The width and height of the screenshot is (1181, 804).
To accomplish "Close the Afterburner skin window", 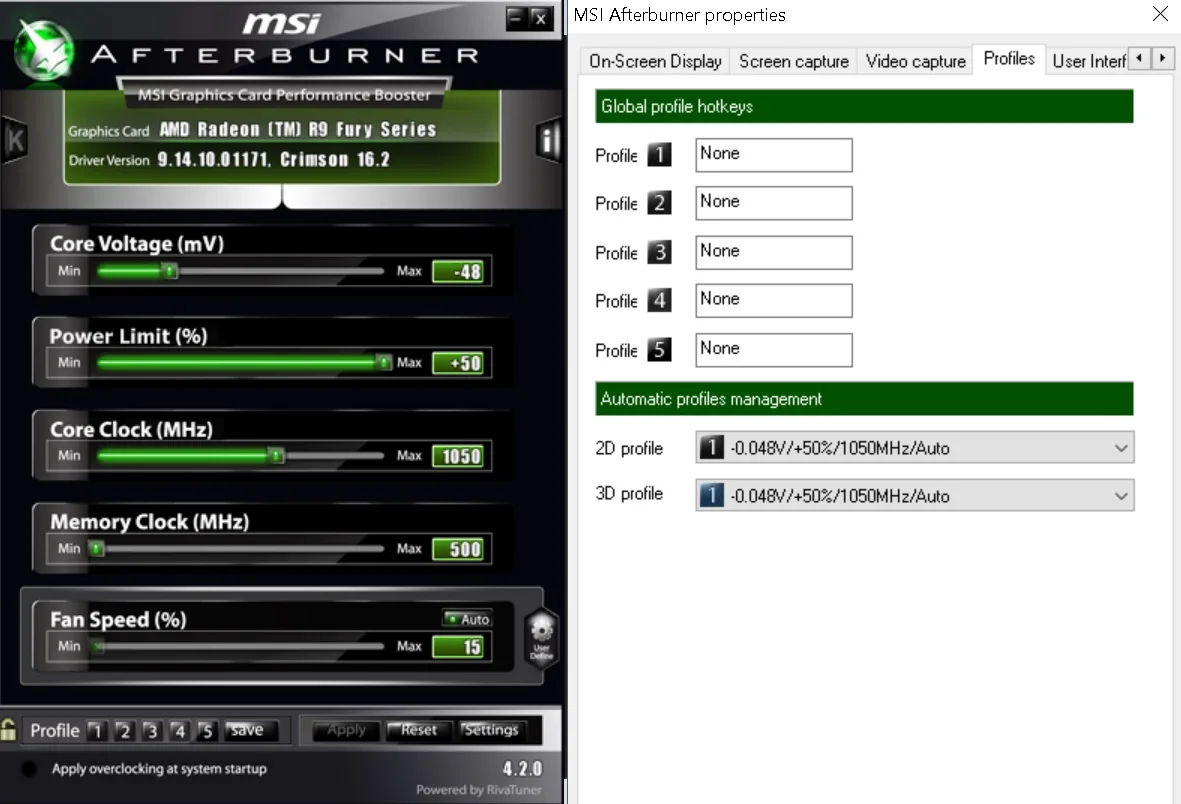I will point(541,18).
